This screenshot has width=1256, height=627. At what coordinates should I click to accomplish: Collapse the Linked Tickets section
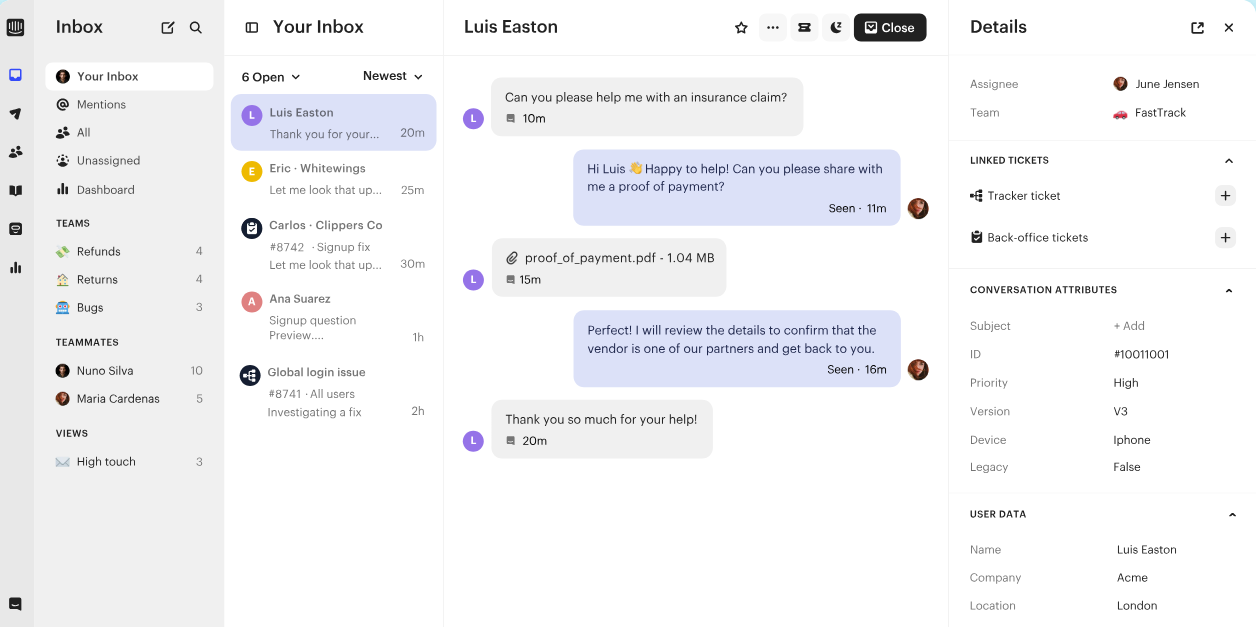pyautogui.click(x=1229, y=160)
